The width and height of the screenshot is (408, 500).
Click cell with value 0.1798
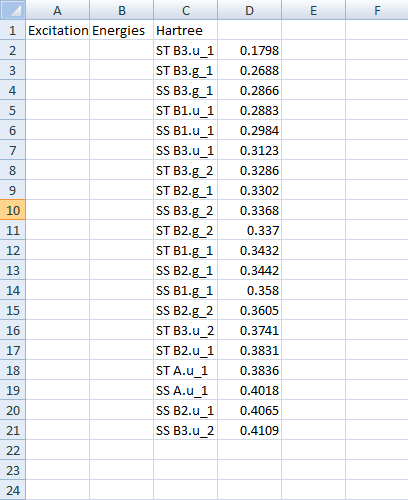tap(249, 50)
